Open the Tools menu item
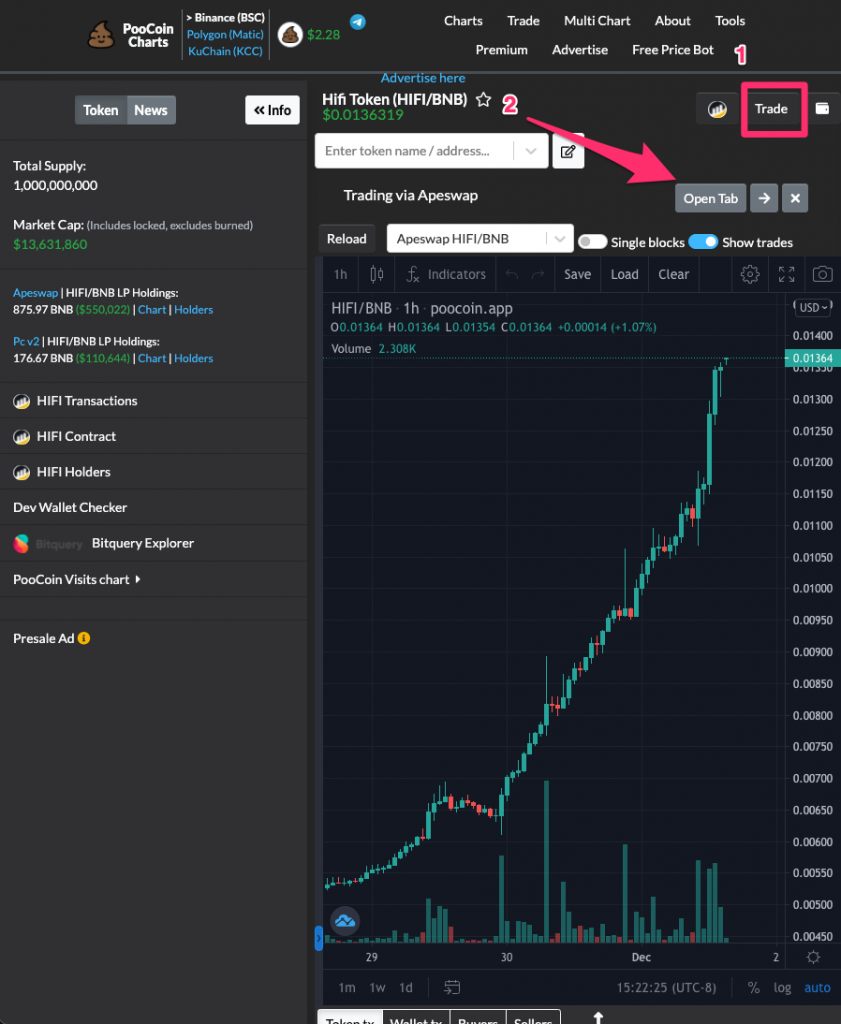This screenshot has width=841, height=1024. [x=729, y=21]
